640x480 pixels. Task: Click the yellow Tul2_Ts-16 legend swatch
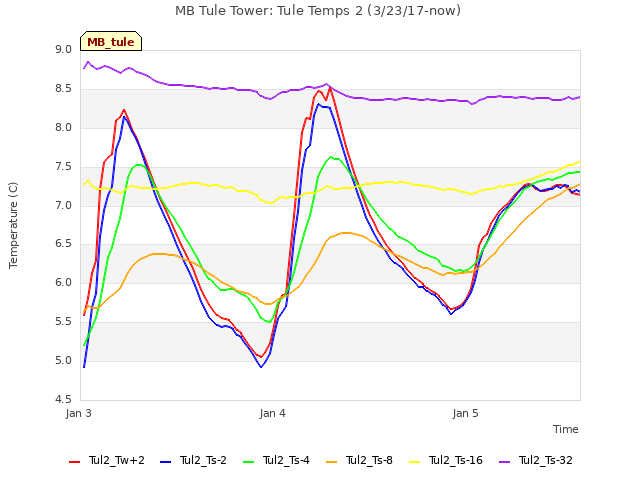click(415, 462)
